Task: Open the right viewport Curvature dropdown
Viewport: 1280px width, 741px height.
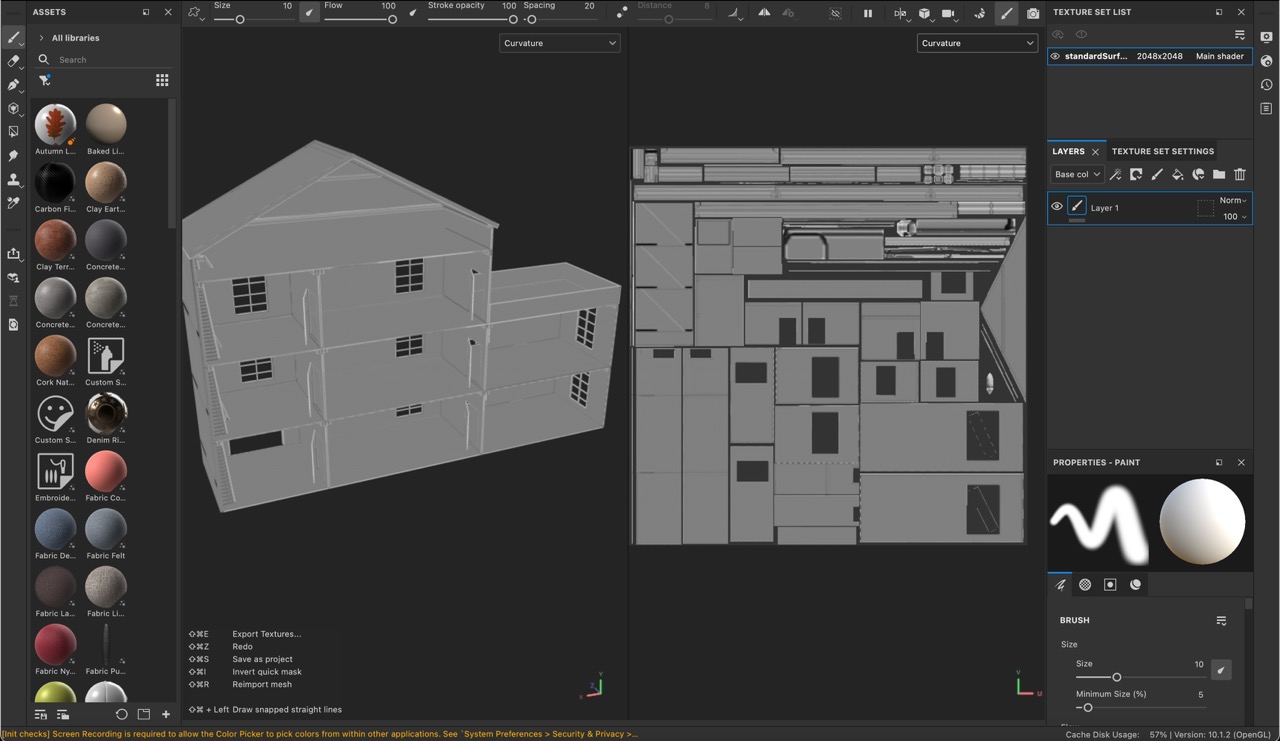Action: pyautogui.click(x=977, y=43)
